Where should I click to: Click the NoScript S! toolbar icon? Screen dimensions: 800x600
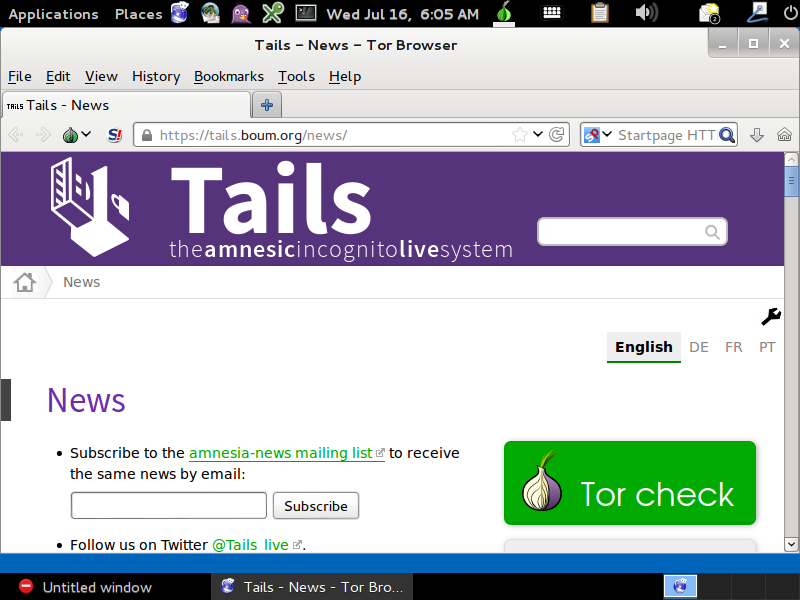click(115, 135)
